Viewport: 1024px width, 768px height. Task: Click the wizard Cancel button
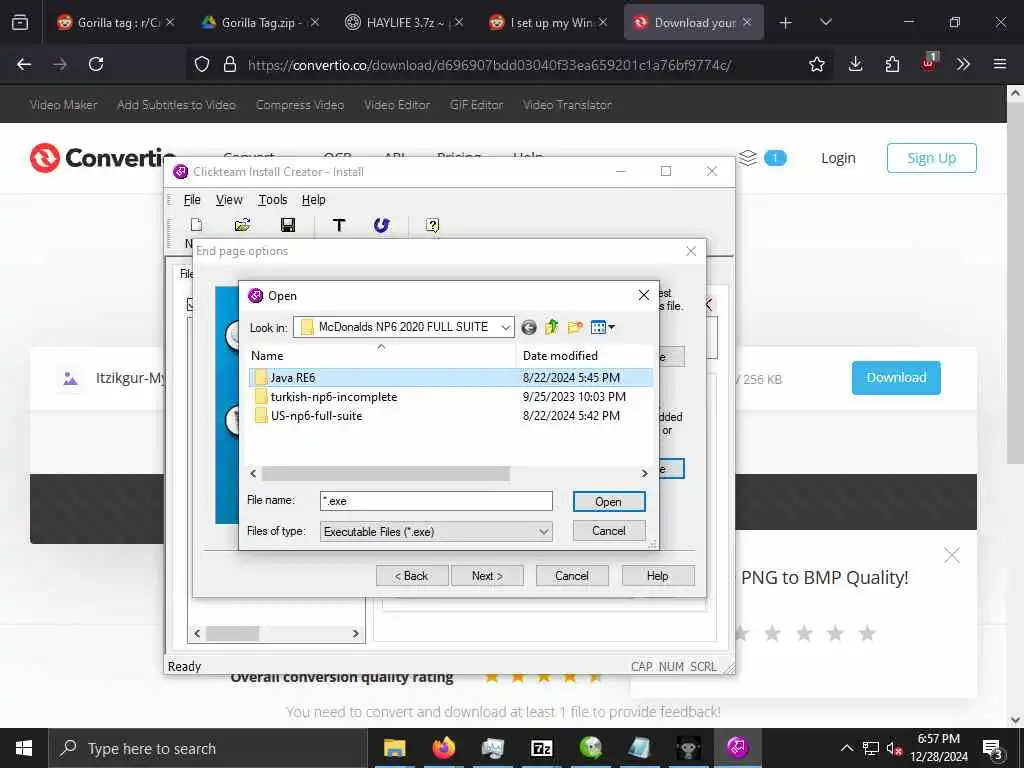point(572,575)
